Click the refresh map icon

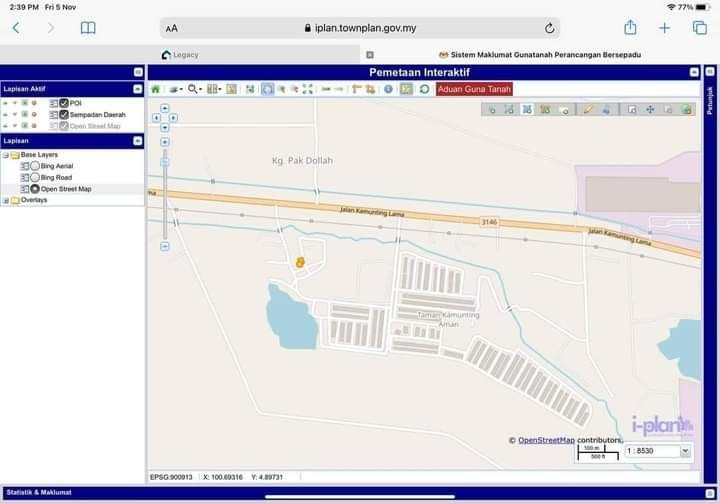[x=424, y=89]
